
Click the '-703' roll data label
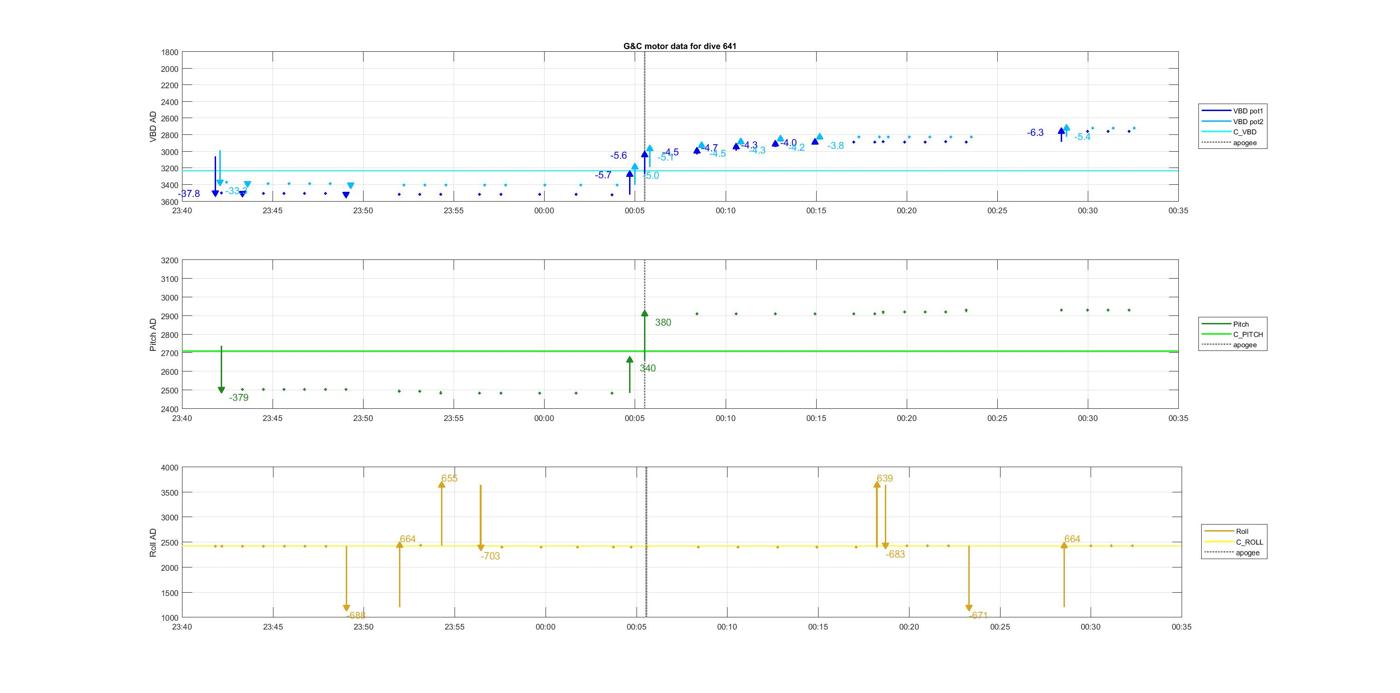[490, 556]
